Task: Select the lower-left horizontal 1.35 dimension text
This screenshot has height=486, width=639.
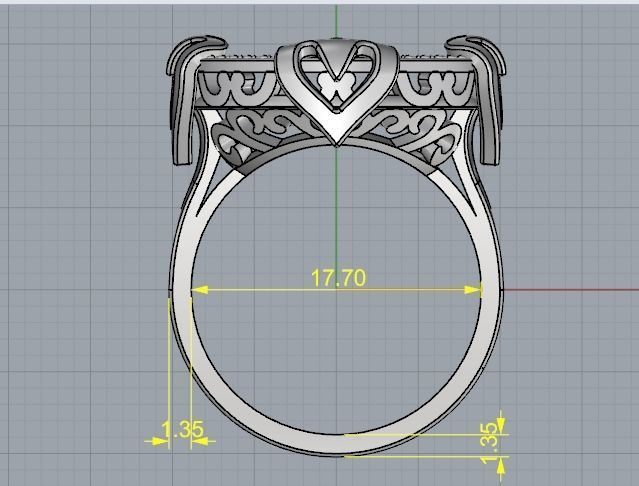Action: [x=182, y=430]
